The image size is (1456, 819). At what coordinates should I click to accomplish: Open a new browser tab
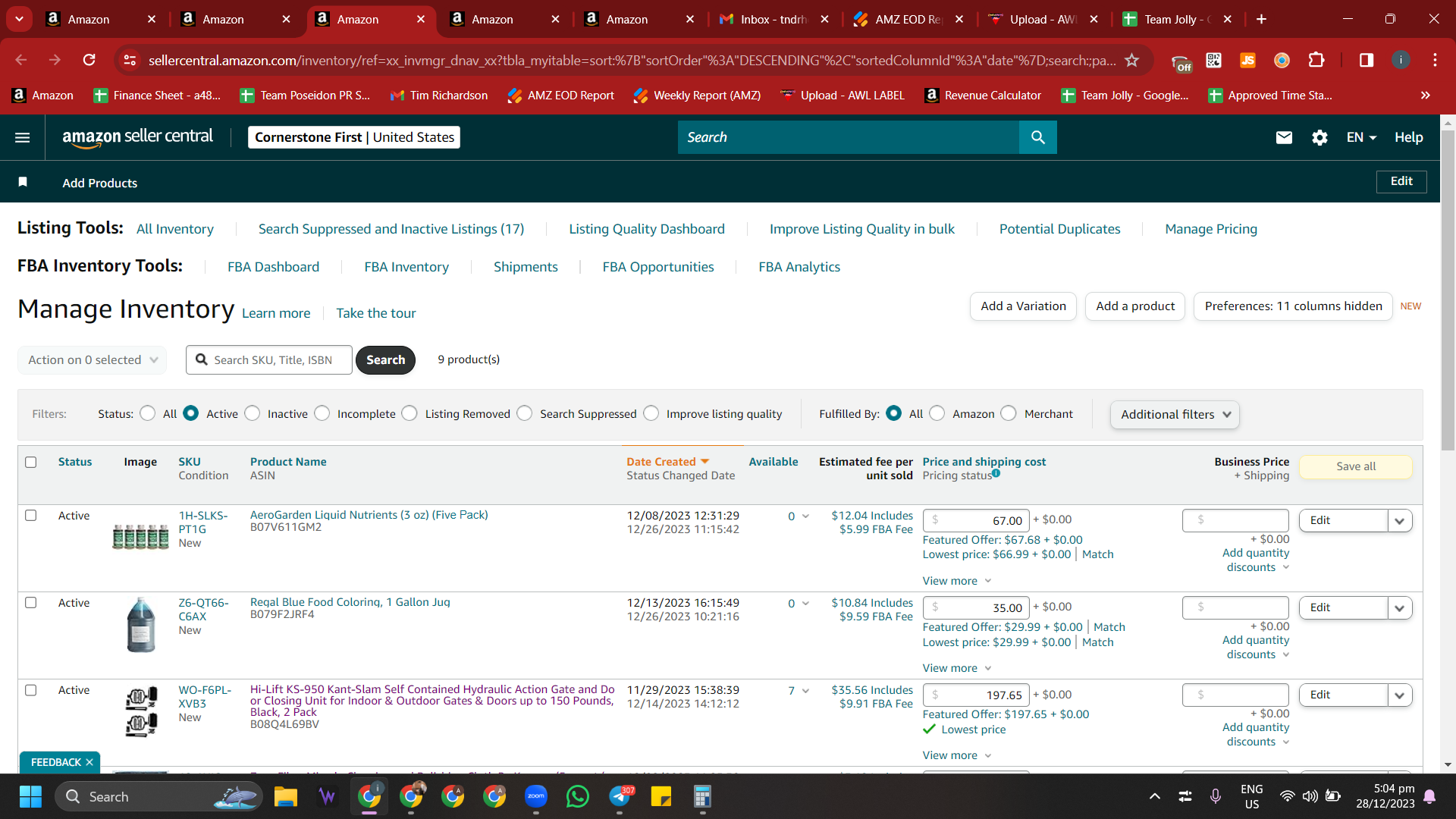1261,19
